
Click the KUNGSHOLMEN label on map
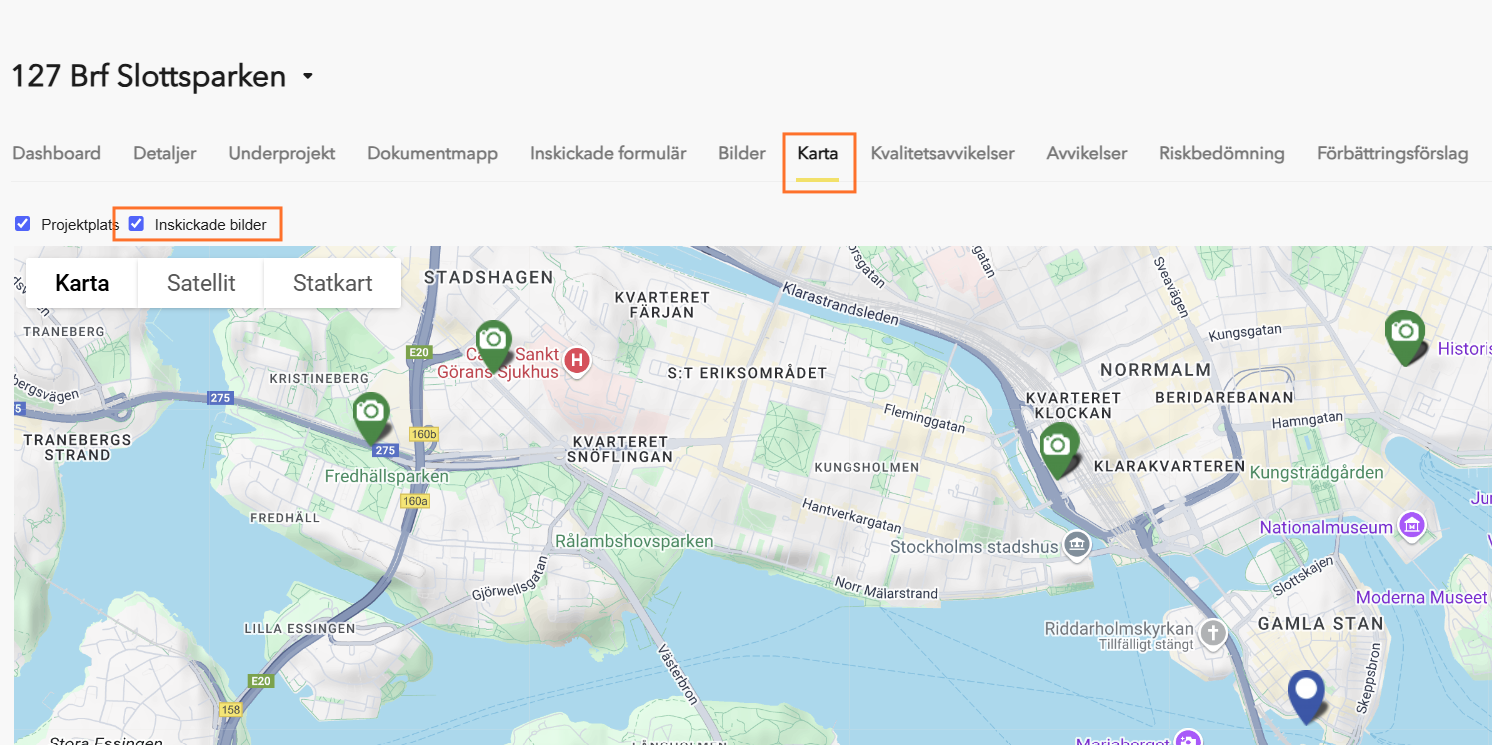[867, 467]
